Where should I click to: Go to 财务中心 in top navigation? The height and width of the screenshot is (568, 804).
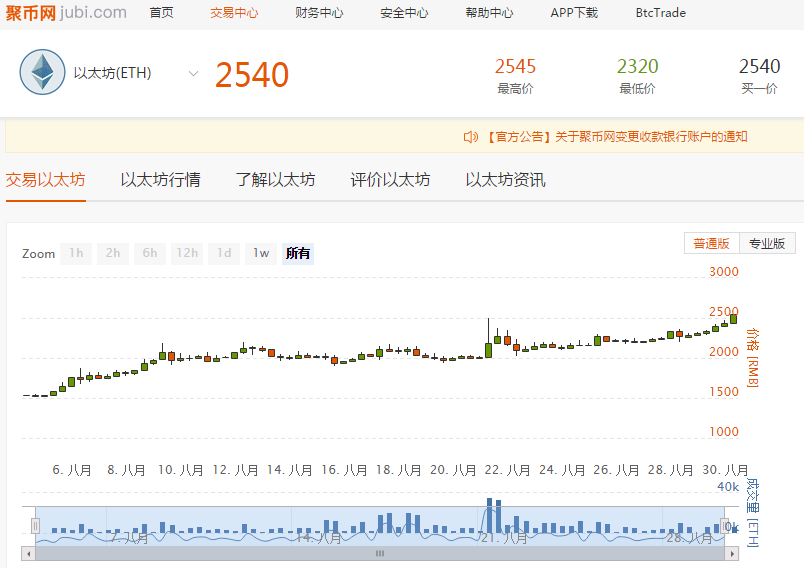pyautogui.click(x=319, y=13)
